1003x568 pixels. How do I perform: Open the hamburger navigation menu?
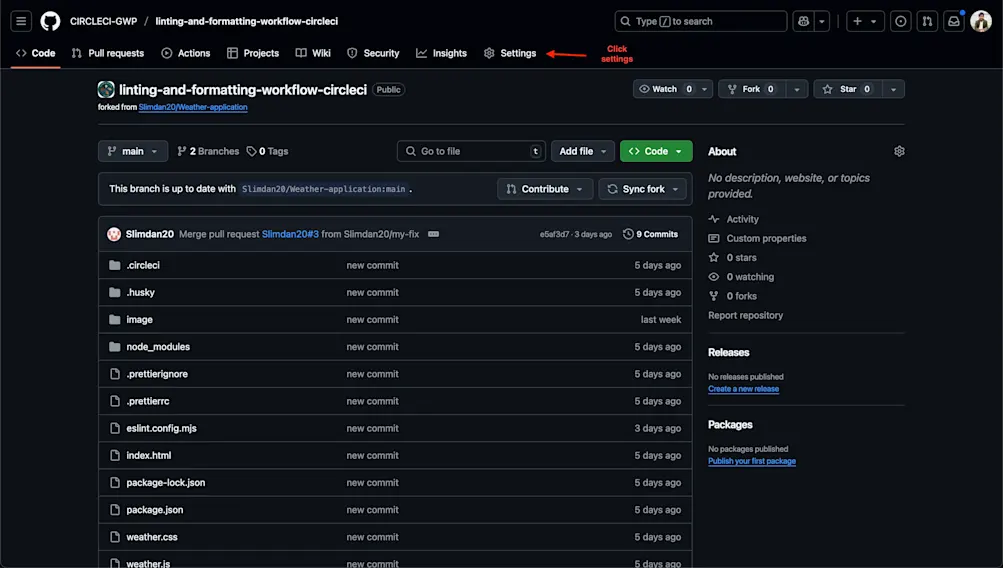(21, 21)
